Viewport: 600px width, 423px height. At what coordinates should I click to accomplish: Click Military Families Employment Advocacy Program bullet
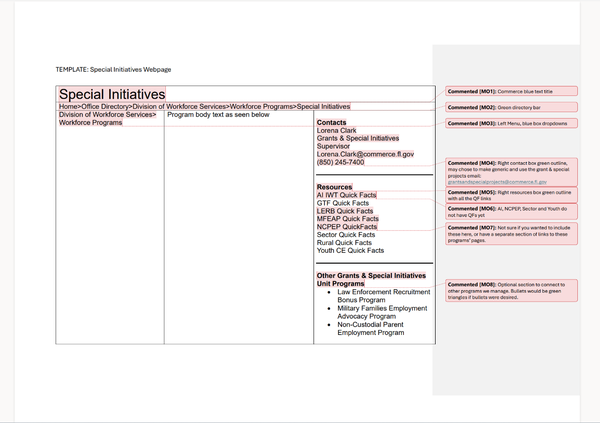tap(383, 310)
